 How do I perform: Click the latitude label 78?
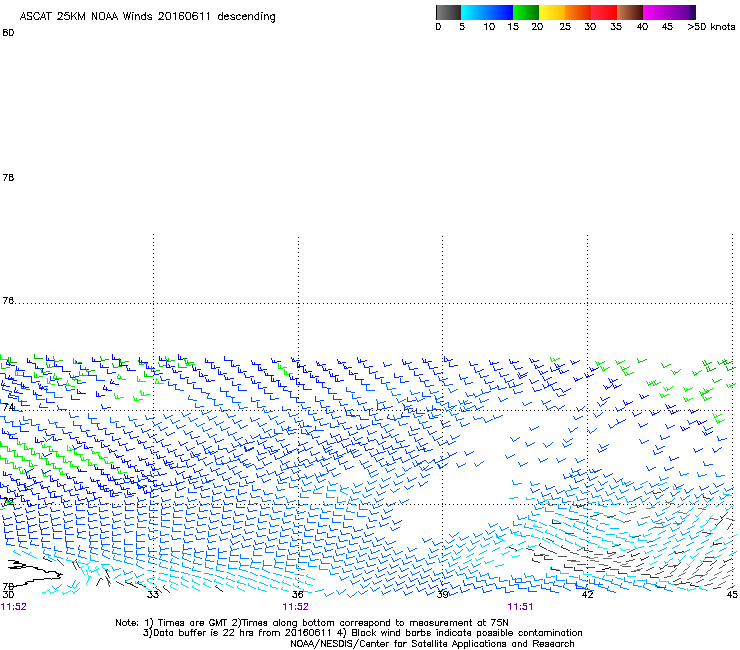coord(8,177)
